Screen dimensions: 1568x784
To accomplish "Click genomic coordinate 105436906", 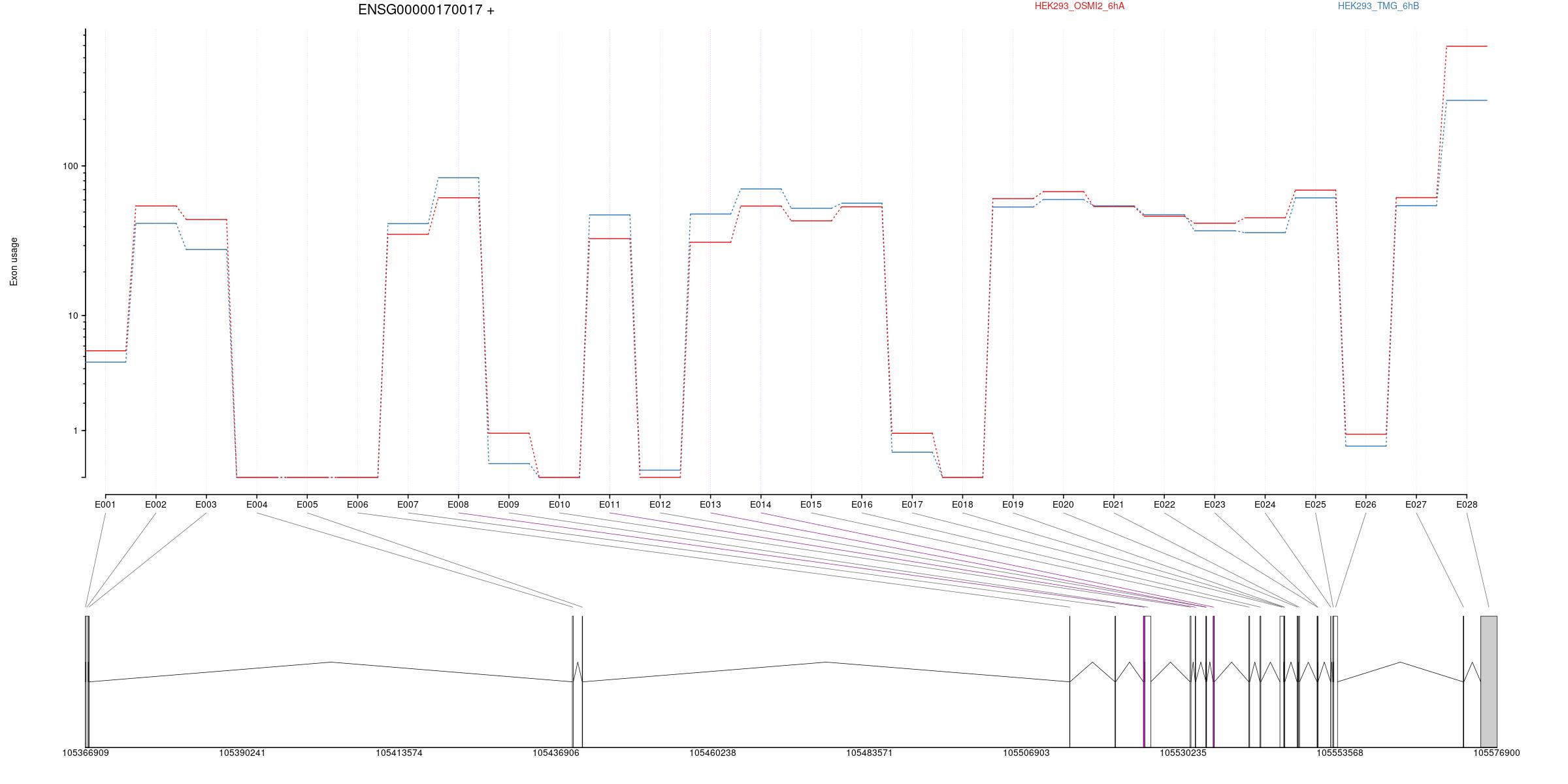I will [x=556, y=753].
